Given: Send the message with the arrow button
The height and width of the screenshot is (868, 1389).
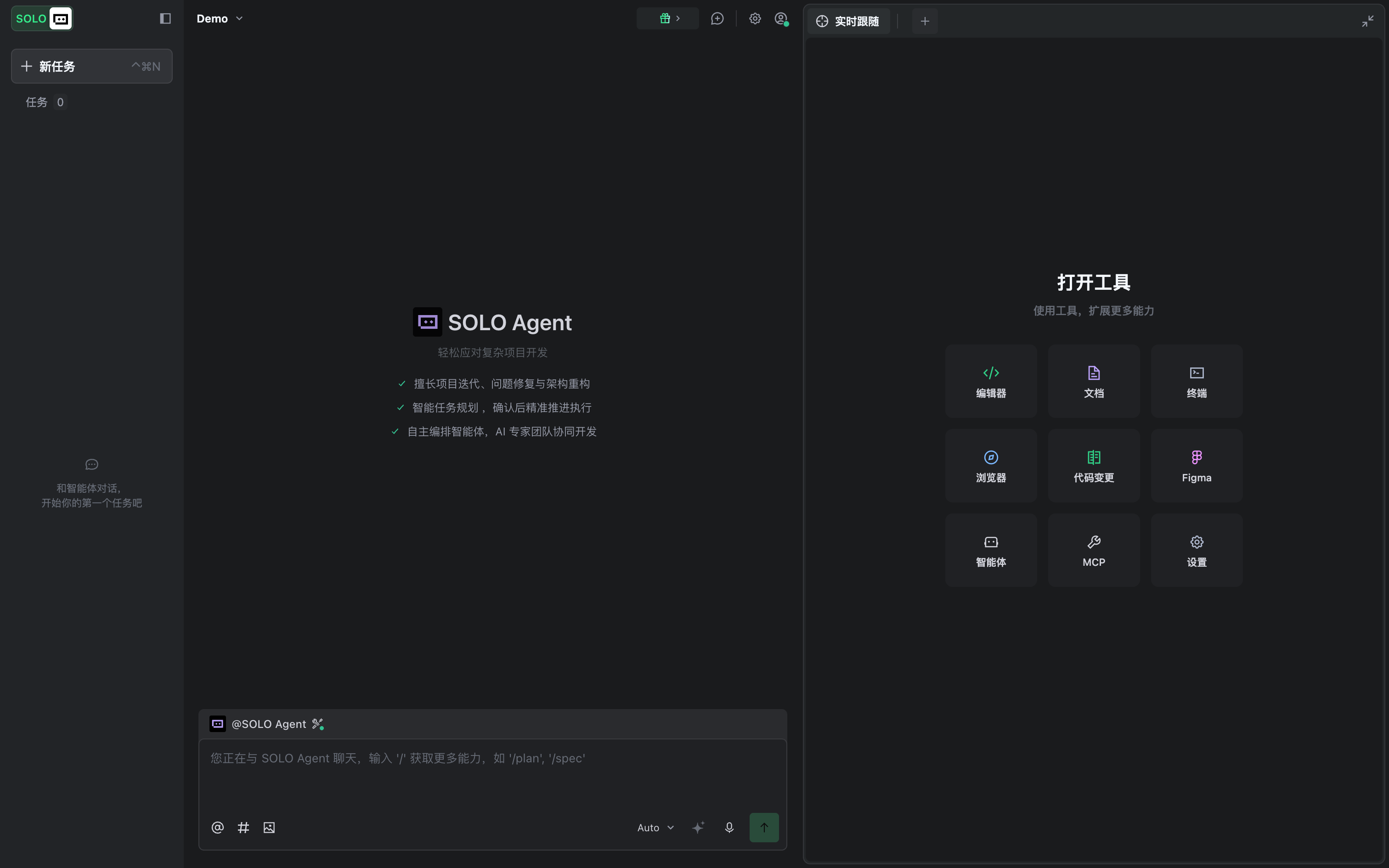Looking at the screenshot, I should click(x=764, y=827).
